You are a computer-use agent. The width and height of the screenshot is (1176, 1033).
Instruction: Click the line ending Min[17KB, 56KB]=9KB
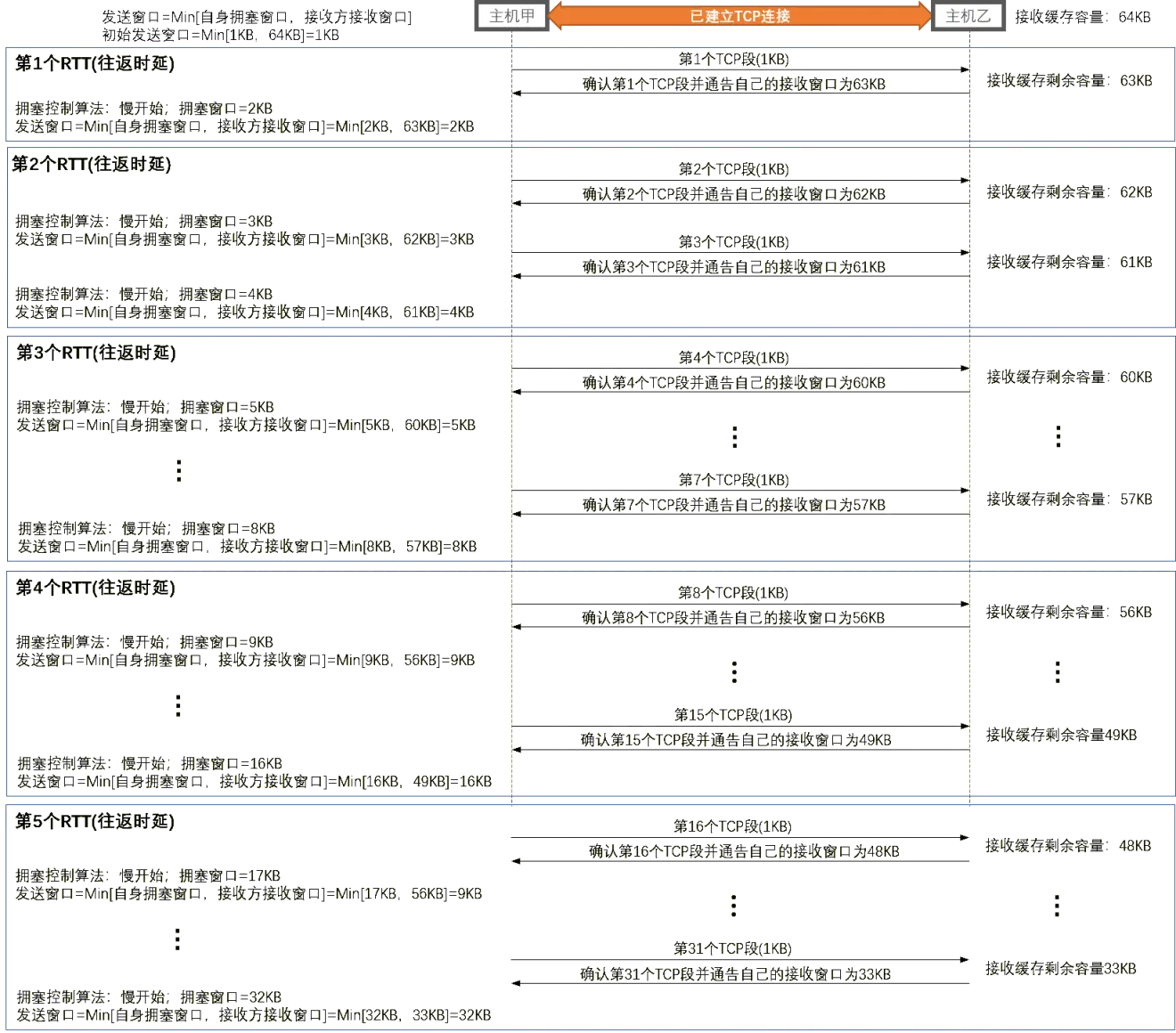tap(249, 894)
